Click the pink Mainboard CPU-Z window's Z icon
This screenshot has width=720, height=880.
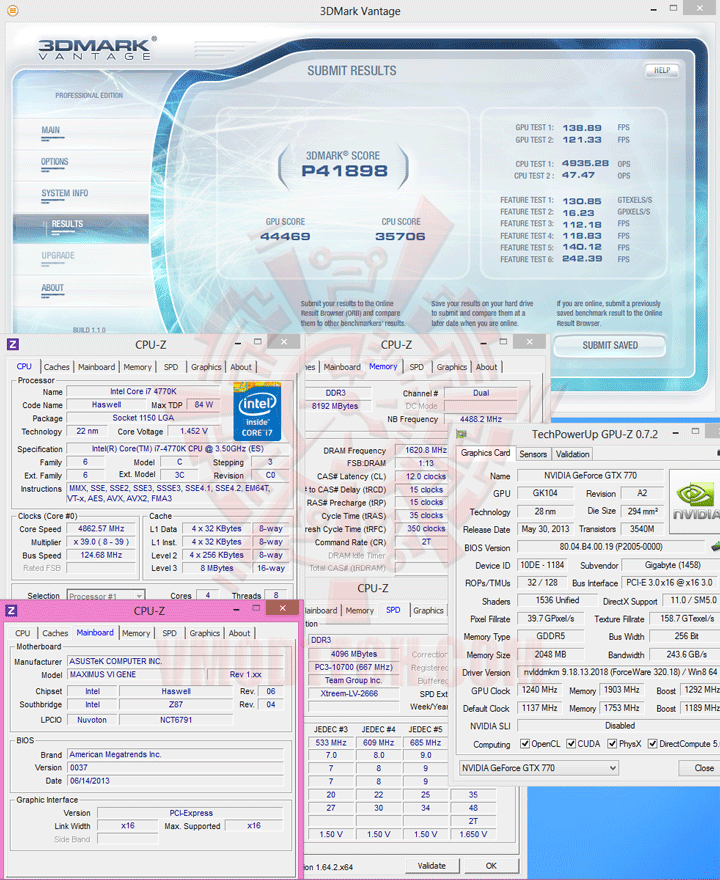click(x=11, y=611)
